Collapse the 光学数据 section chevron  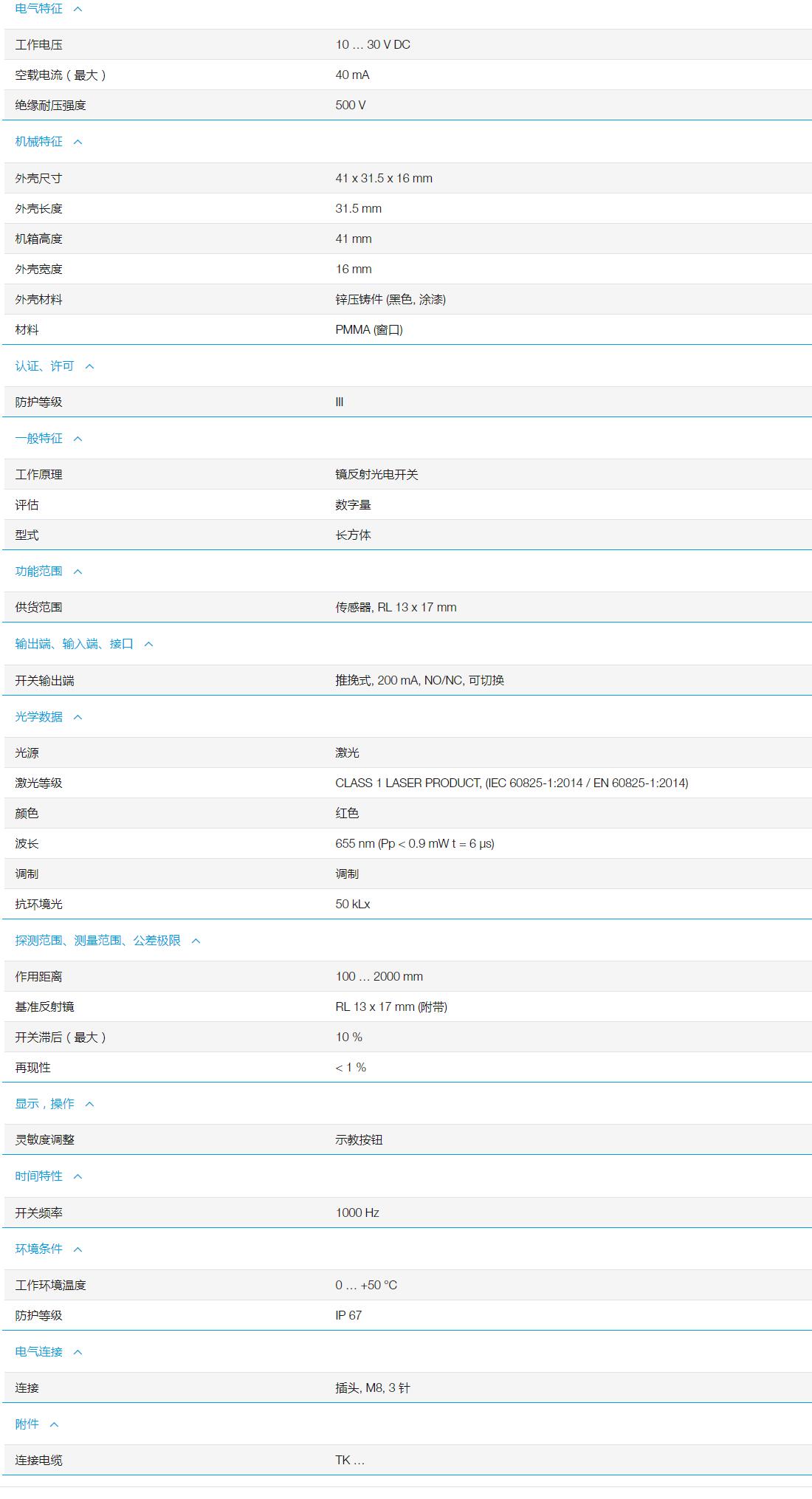coord(78,717)
